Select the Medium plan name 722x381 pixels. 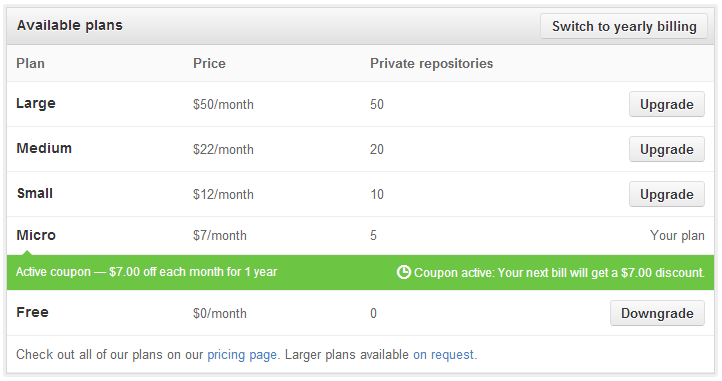(44, 148)
